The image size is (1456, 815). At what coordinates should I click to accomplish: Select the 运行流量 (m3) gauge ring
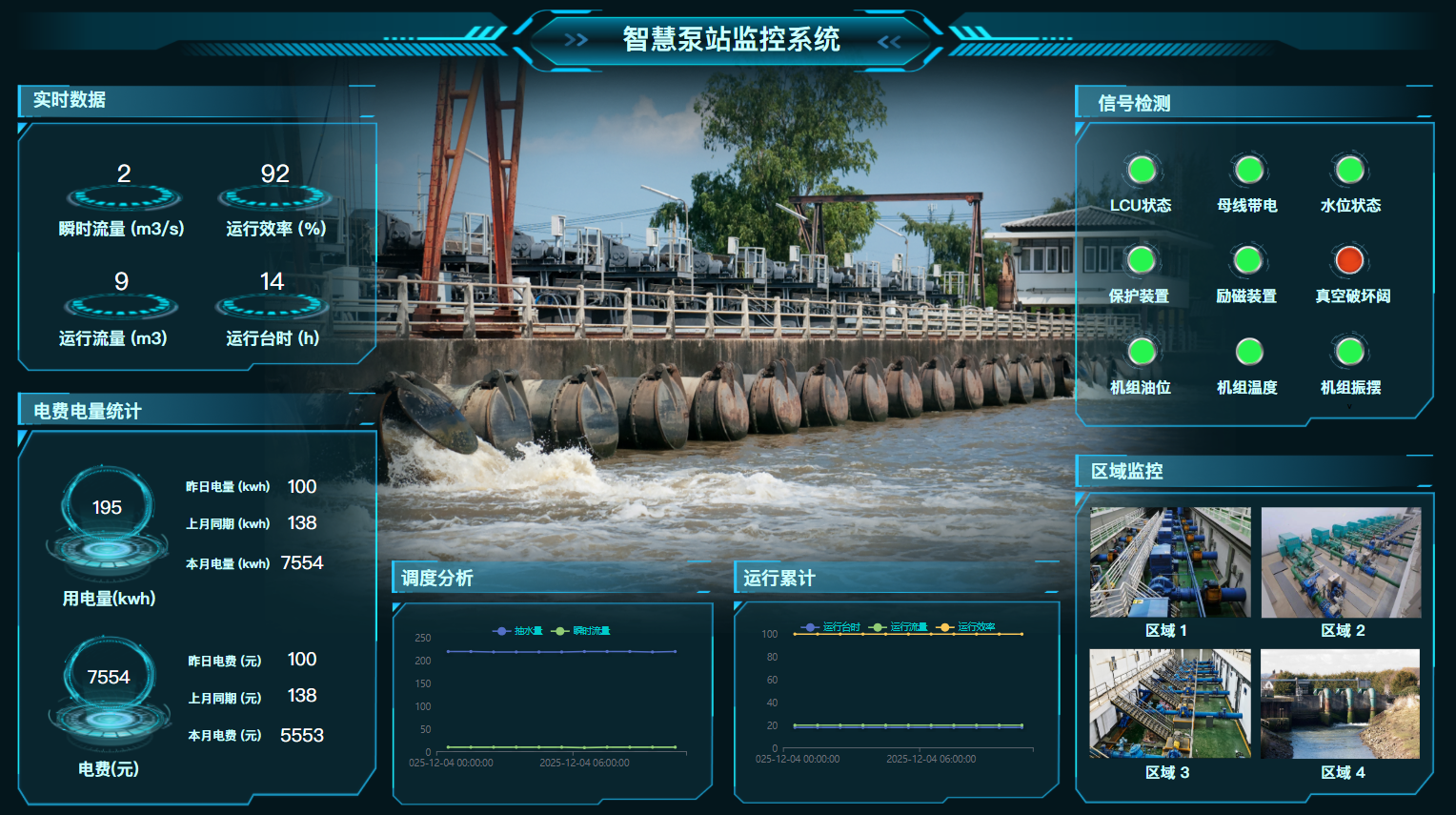point(121,306)
